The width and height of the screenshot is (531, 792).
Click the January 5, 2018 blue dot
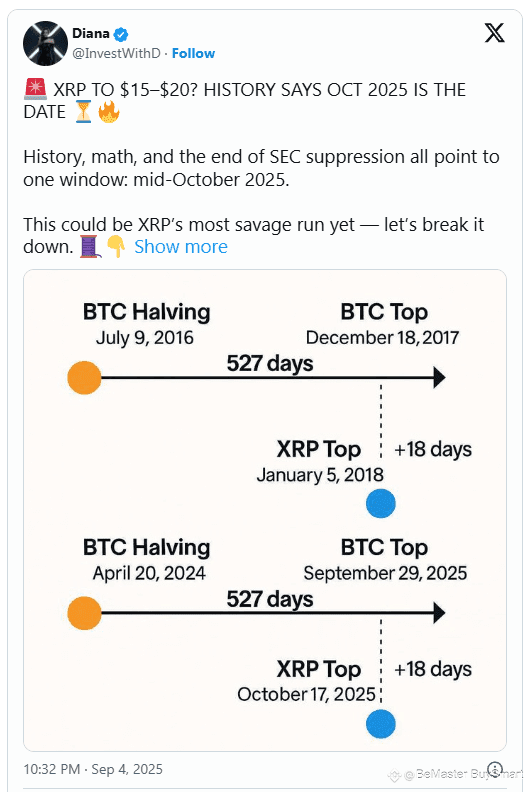pos(380,504)
